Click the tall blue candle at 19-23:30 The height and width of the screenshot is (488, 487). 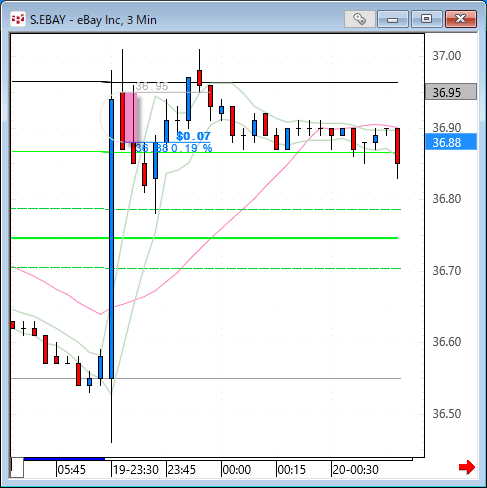click(111, 239)
